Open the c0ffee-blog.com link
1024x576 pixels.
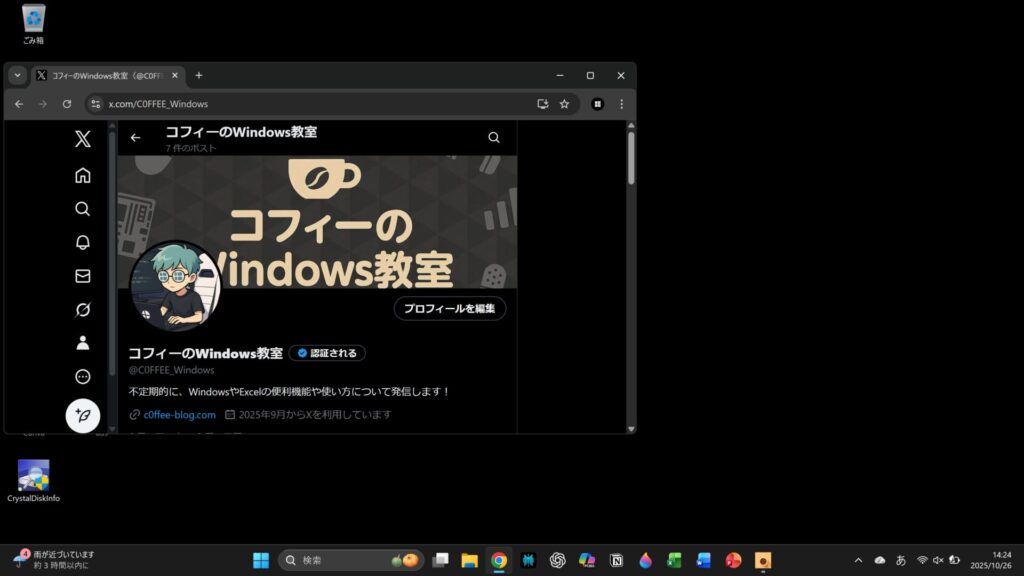179,415
